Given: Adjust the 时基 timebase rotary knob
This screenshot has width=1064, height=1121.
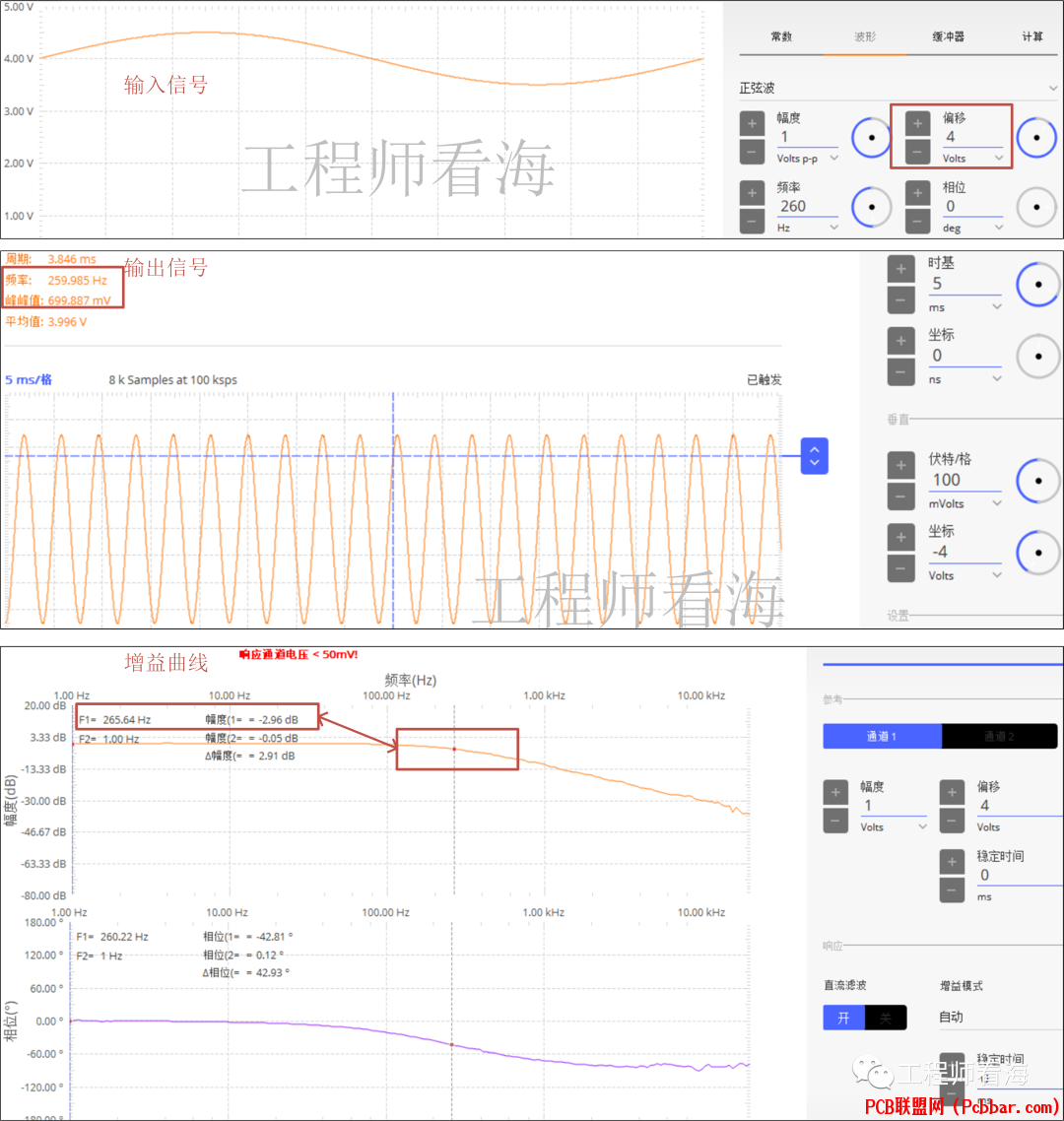Looking at the screenshot, I should click(1038, 285).
